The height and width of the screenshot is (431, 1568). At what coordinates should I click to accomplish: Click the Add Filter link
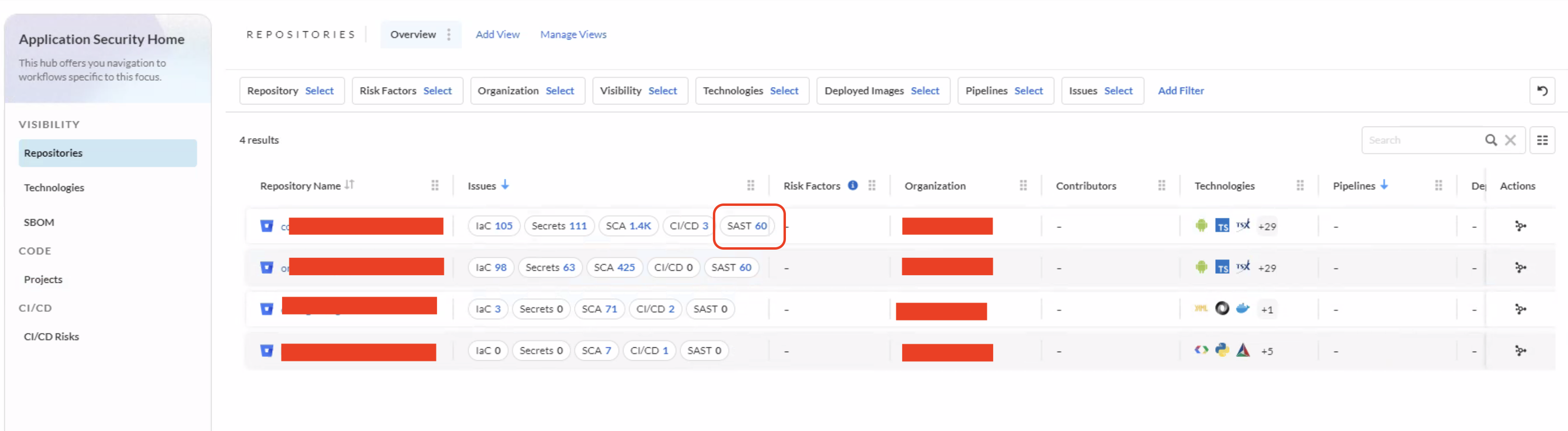1180,91
